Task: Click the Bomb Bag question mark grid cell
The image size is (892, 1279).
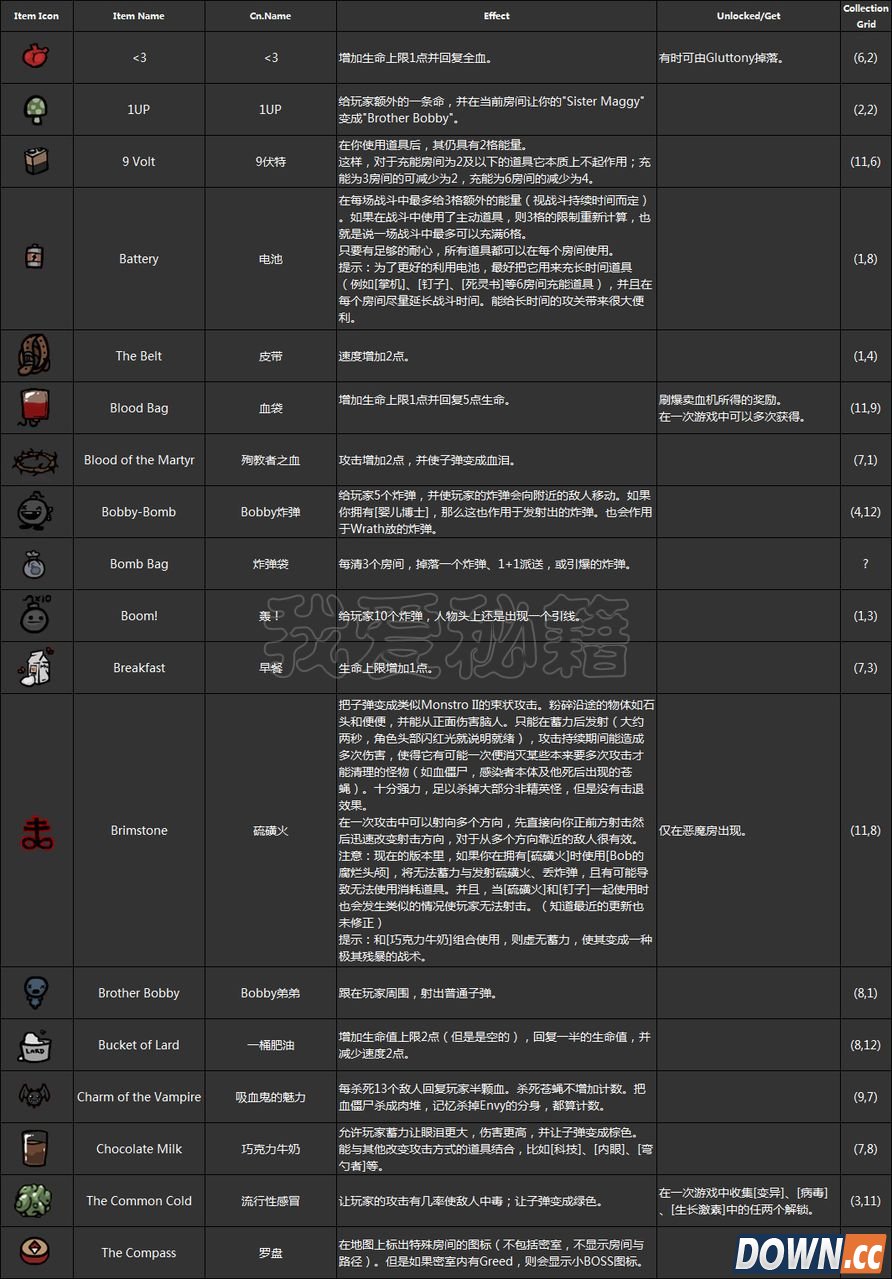Action: (866, 564)
